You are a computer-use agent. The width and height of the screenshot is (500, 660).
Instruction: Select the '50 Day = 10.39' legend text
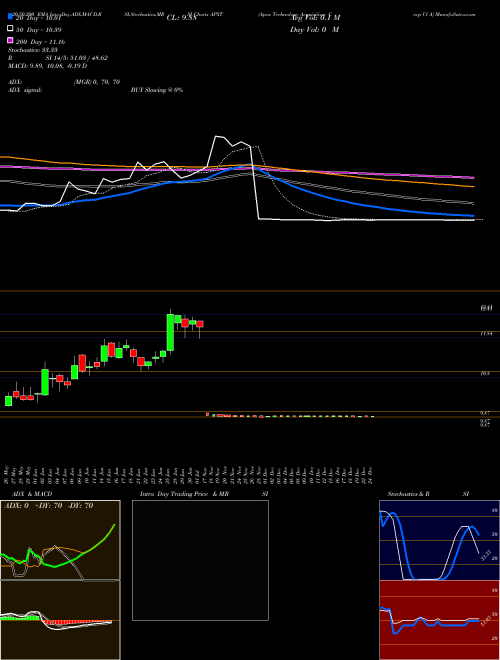38,30
